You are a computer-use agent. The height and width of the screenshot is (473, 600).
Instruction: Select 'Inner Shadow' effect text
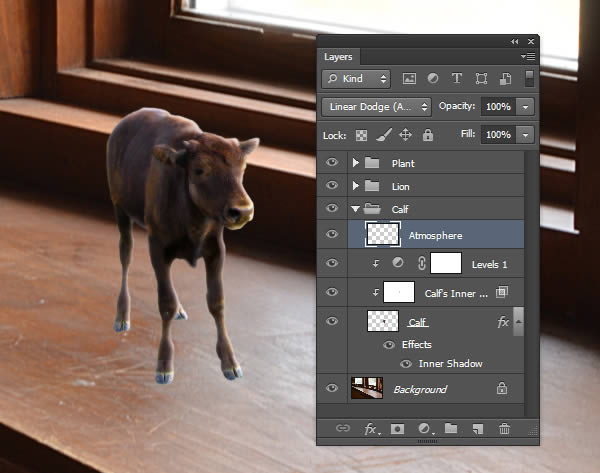(450, 364)
